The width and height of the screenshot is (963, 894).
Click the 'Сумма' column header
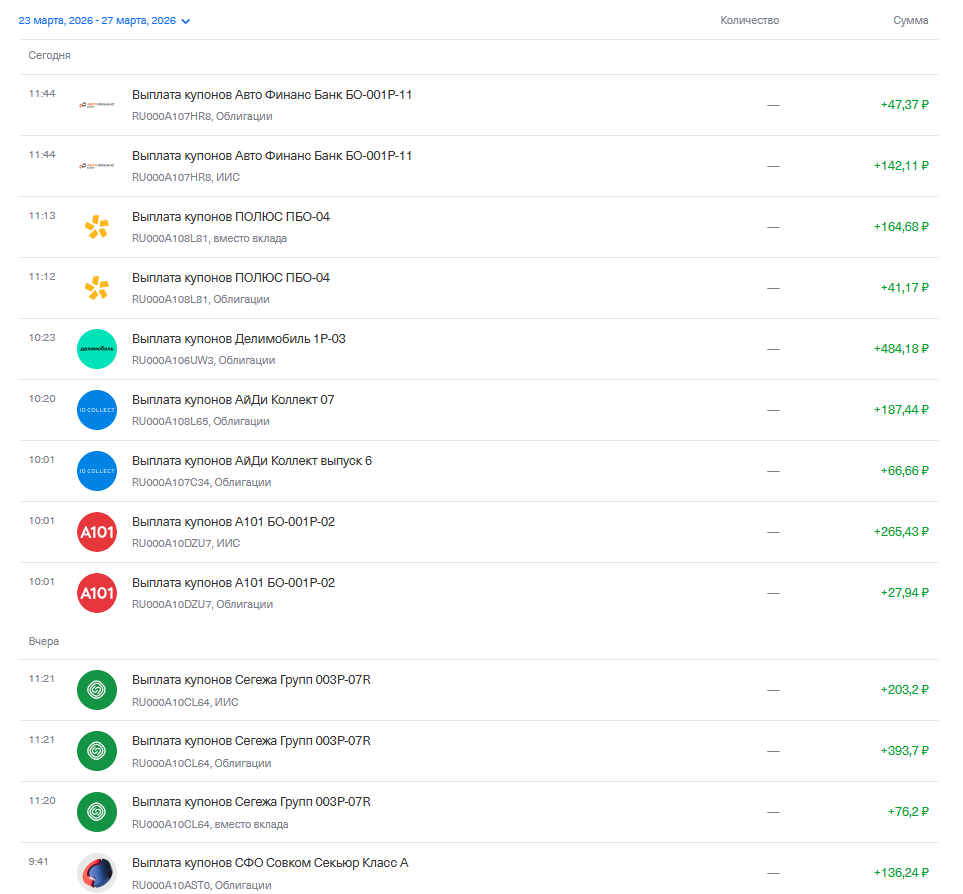tap(910, 20)
